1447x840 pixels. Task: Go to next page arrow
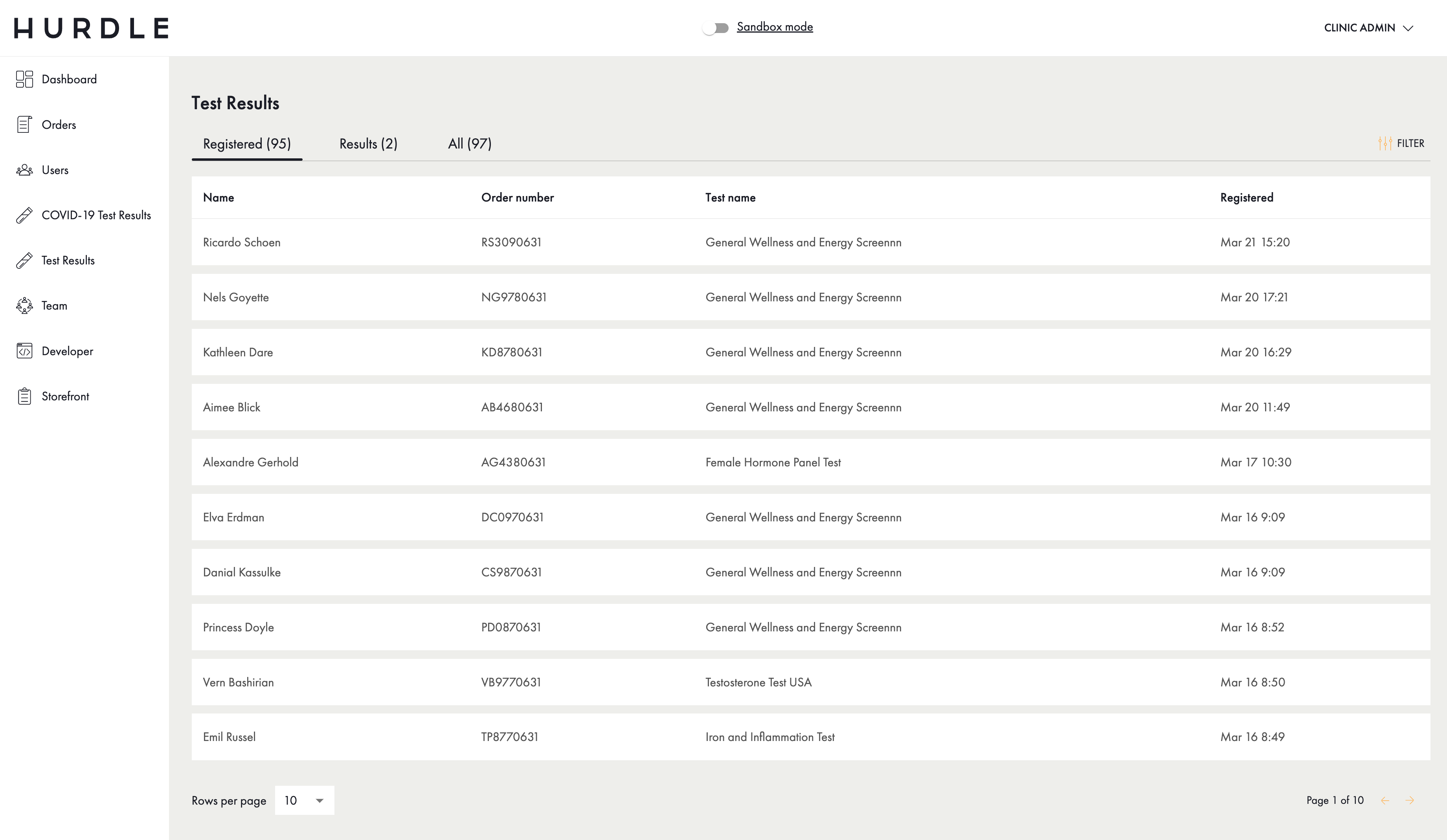pyautogui.click(x=1410, y=800)
